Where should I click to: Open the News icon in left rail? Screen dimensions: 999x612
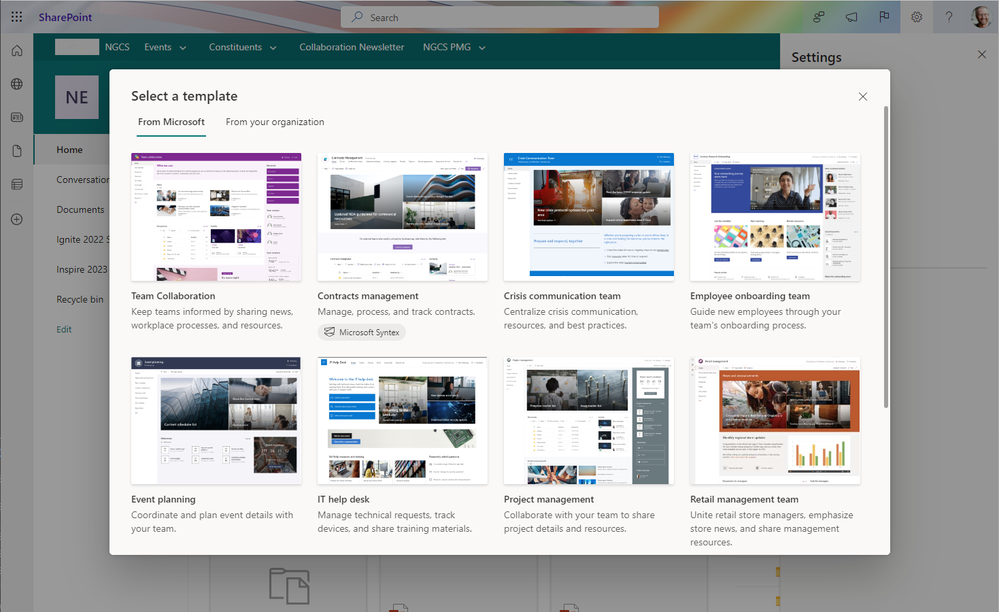click(17, 117)
